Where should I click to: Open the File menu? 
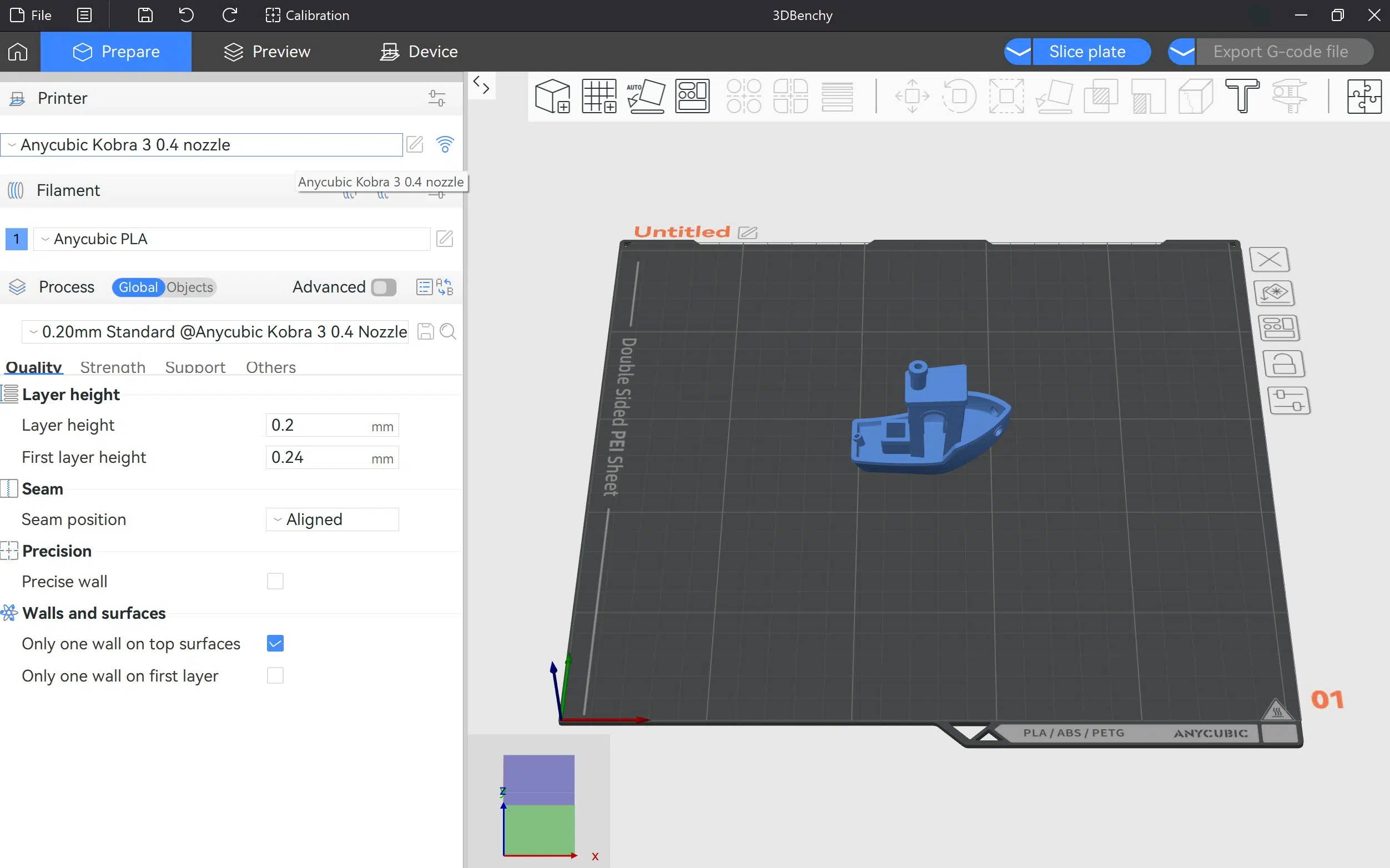coord(31,15)
